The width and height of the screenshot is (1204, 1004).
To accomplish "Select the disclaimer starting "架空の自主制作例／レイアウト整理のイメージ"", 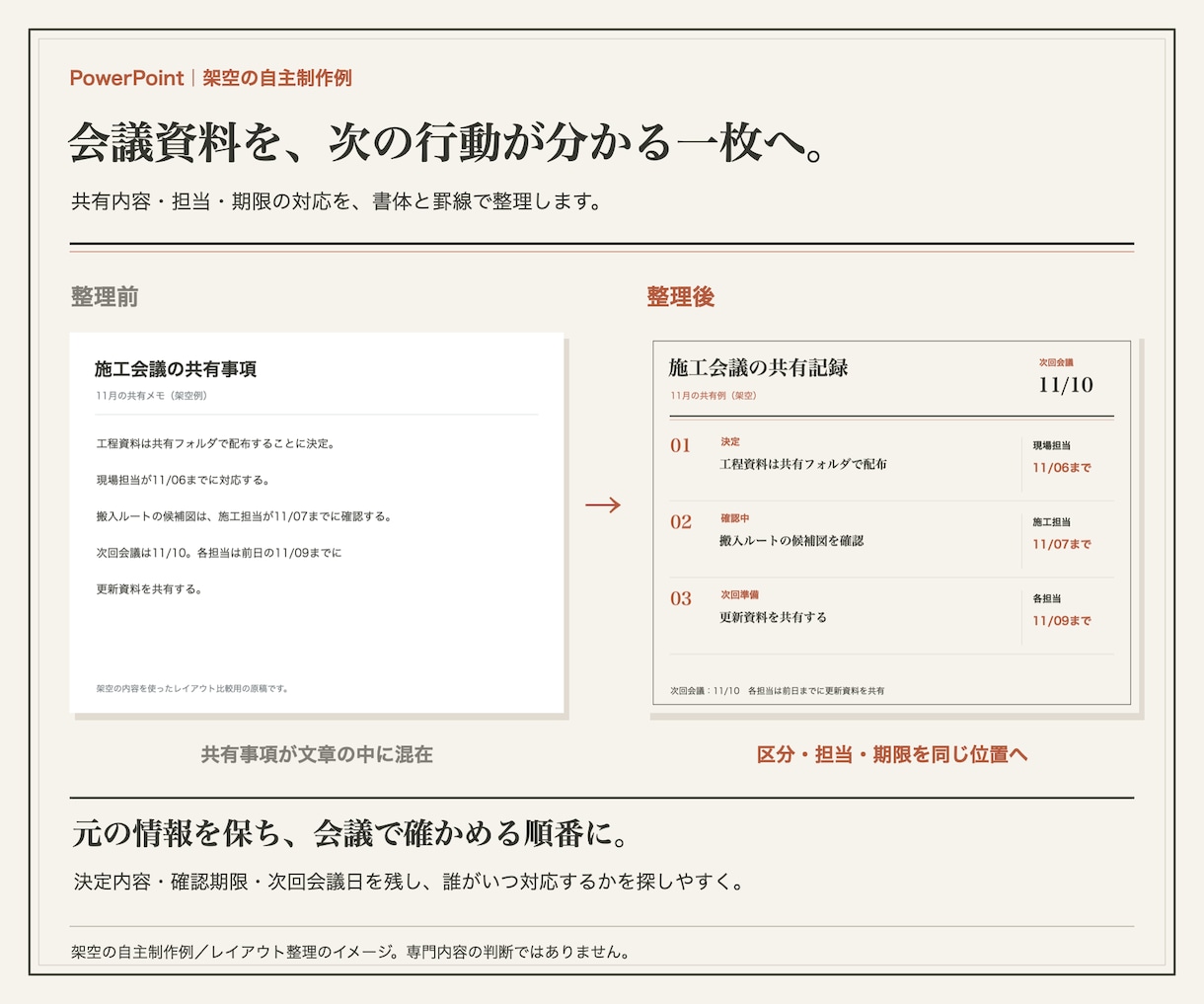I will (x=350, y=953).
